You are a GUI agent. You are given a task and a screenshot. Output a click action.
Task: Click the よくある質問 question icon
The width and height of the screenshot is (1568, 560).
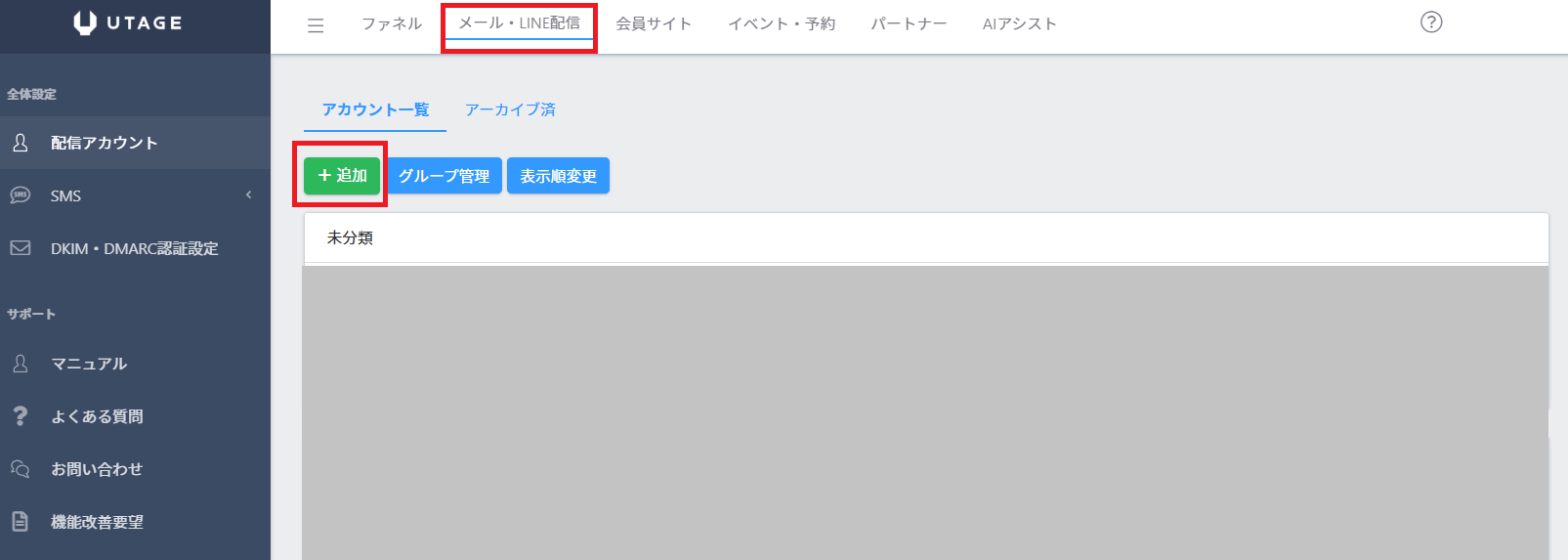click(x=21, y=416)
